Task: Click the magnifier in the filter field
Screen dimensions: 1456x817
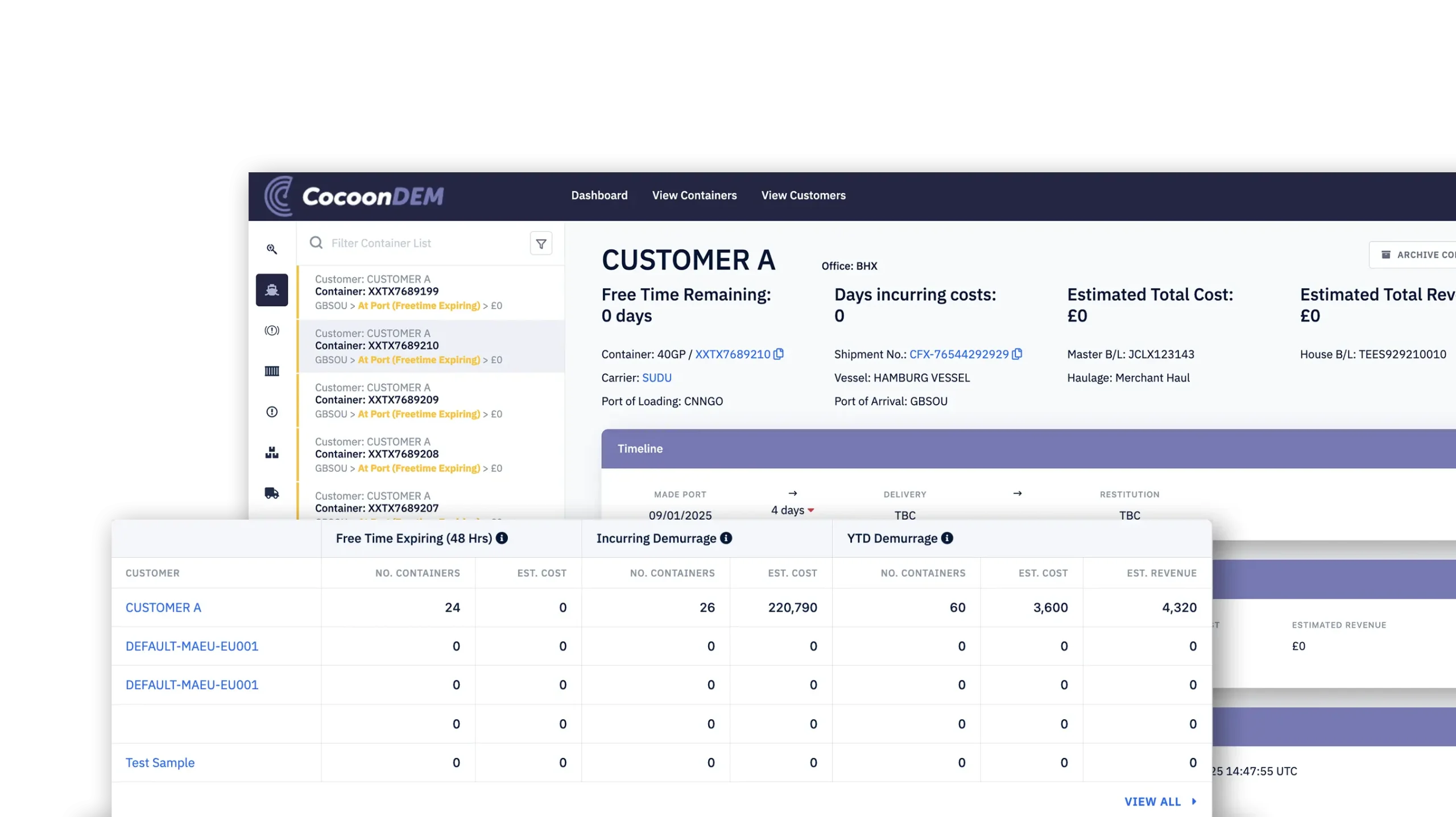Action: [316, 243]
